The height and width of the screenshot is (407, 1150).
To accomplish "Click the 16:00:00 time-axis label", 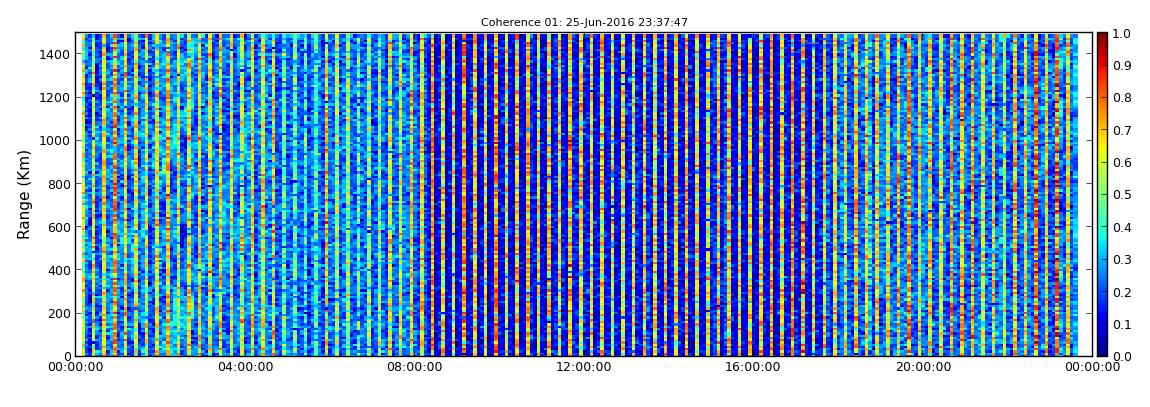I will (x=754, y=367).
